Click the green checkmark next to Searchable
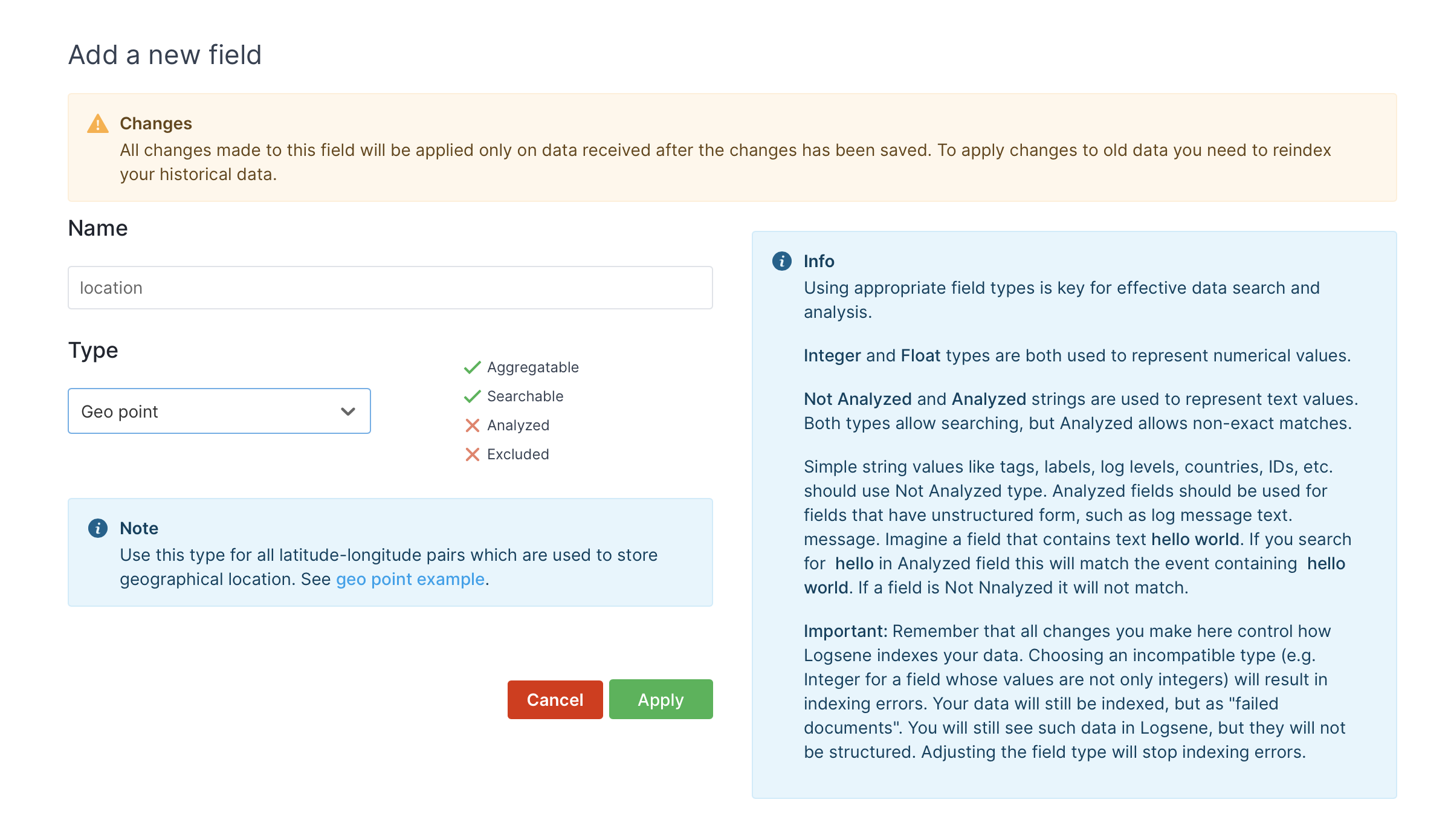Viewport: 1454px width, 840px height. point(472,396)
